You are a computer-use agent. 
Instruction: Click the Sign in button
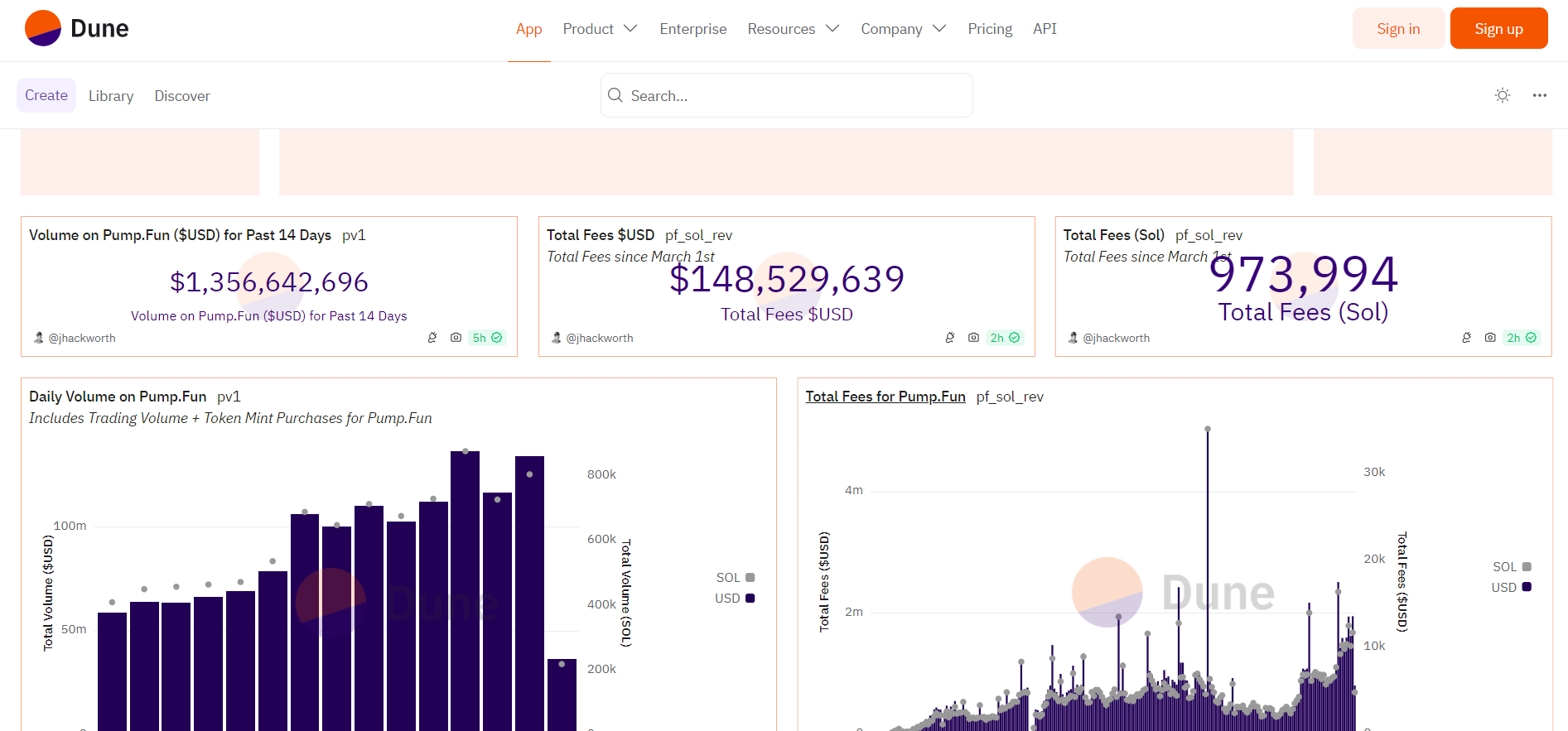pos(1398,29)
